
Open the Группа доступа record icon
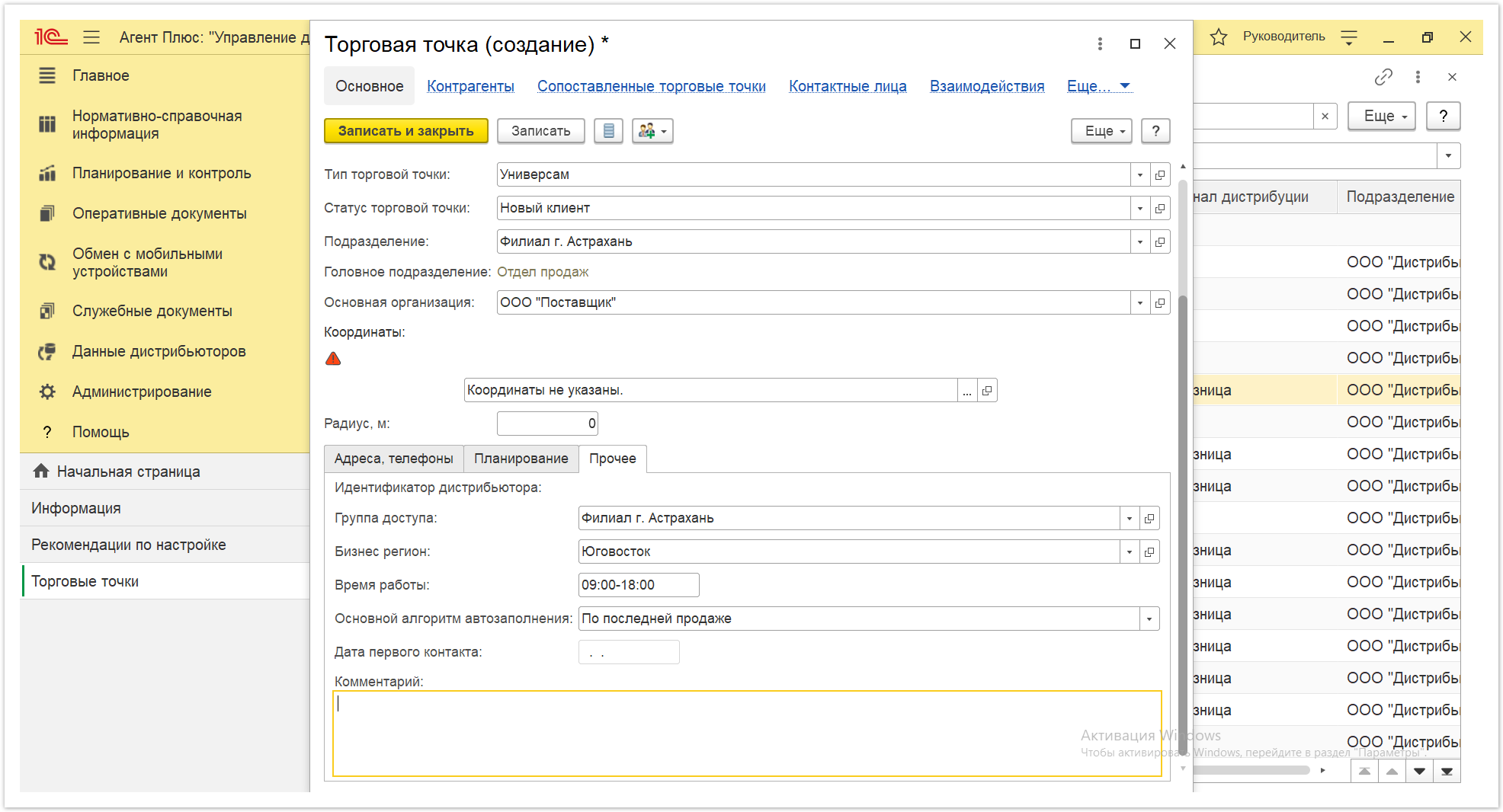pyautogui.click(x=1149, y=518)
